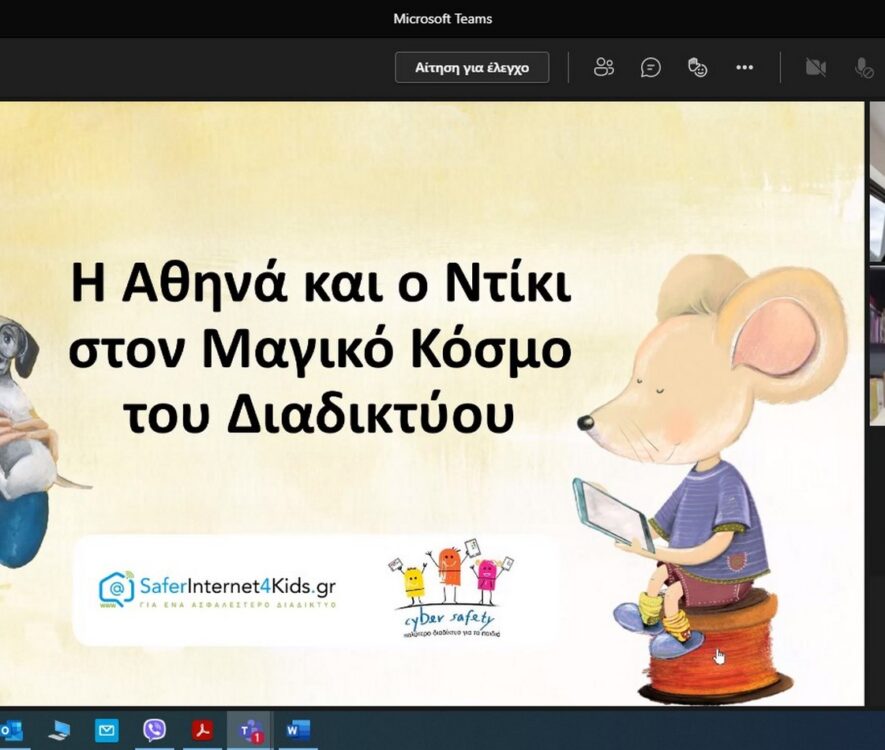Image resolution: width=885 pixels, height=750 pixels.
Task: Open the Teams participants panel
Action: pyautogui.click(x=604, y=68)
